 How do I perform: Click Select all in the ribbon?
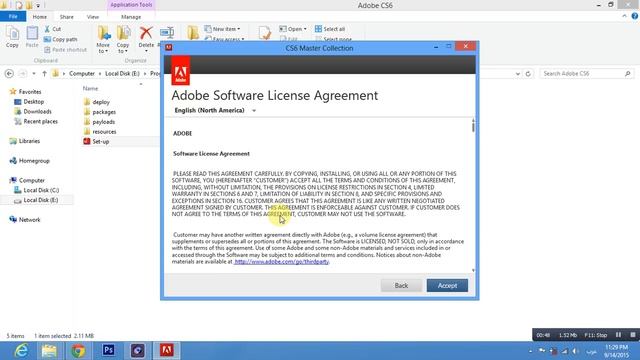pos(330,29)
